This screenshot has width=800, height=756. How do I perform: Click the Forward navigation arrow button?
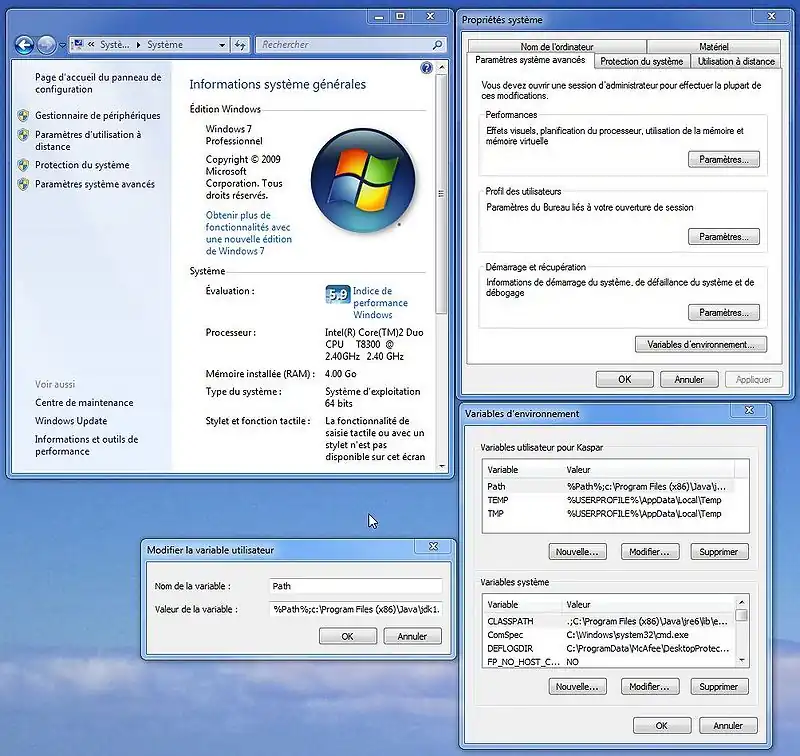point(47,45)
